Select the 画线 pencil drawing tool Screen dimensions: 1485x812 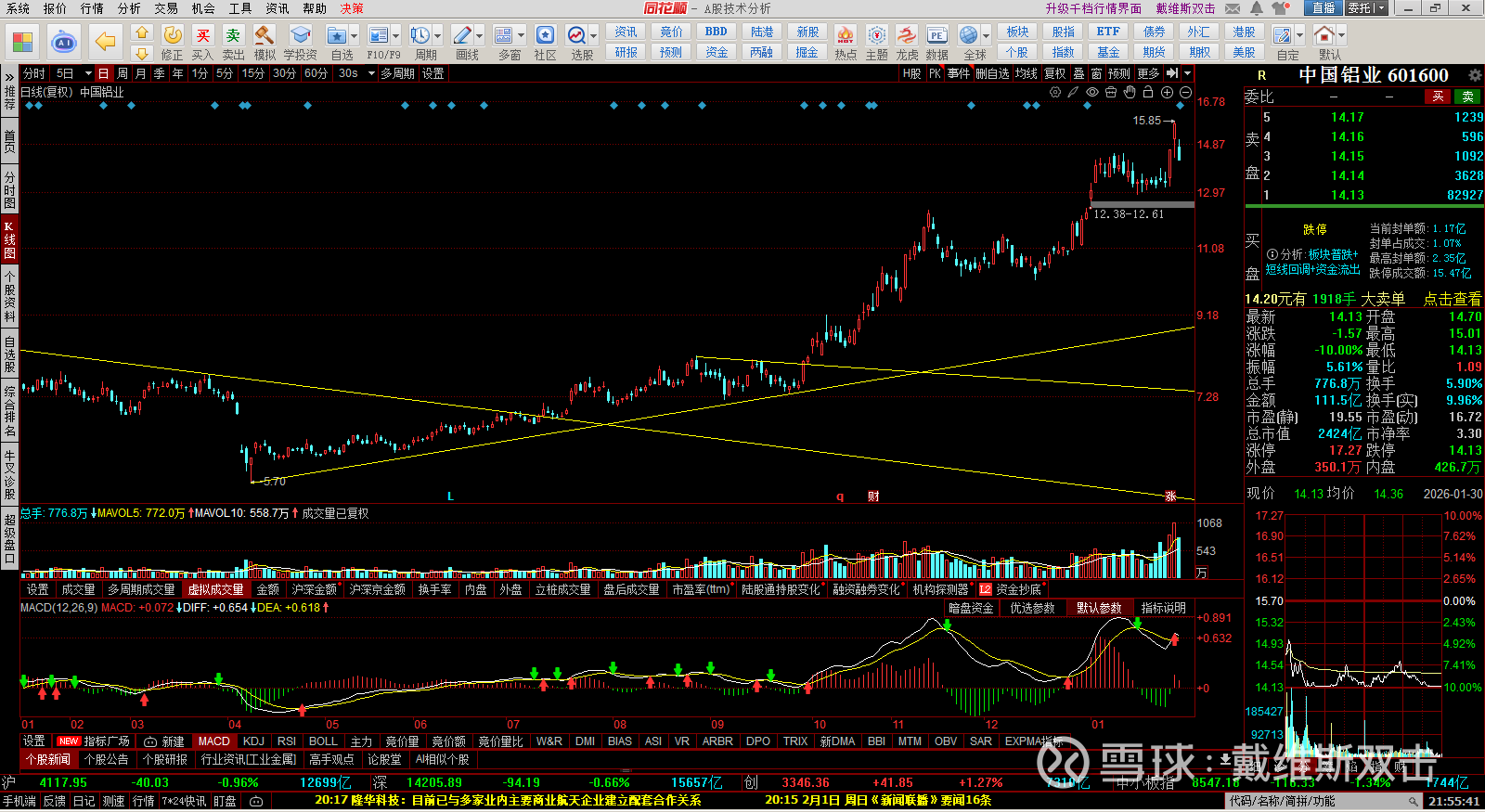tap(462, 35)
